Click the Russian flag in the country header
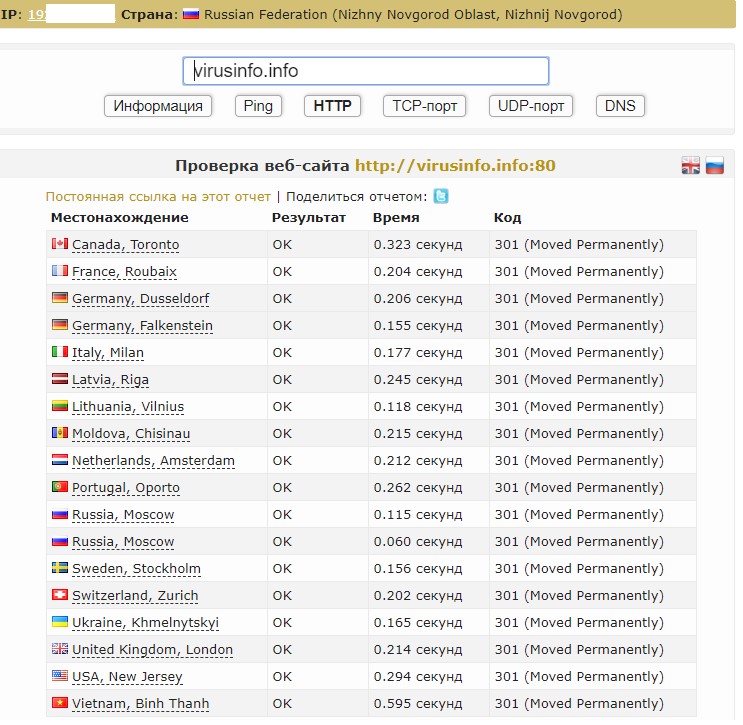This screenshot has height=725, width=743. (x=191, y=15)
